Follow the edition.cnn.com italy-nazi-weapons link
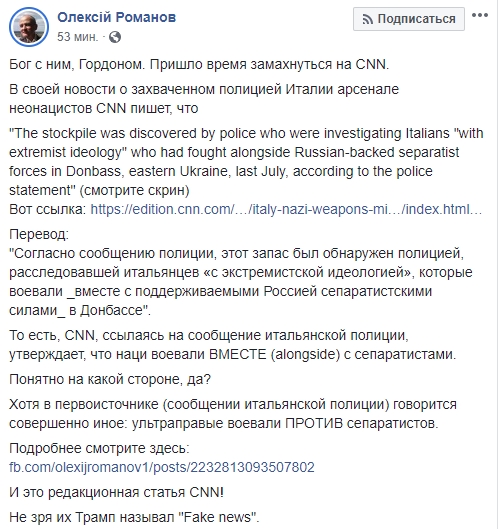This screenshot has width=498, height=529. coord(286,210)
